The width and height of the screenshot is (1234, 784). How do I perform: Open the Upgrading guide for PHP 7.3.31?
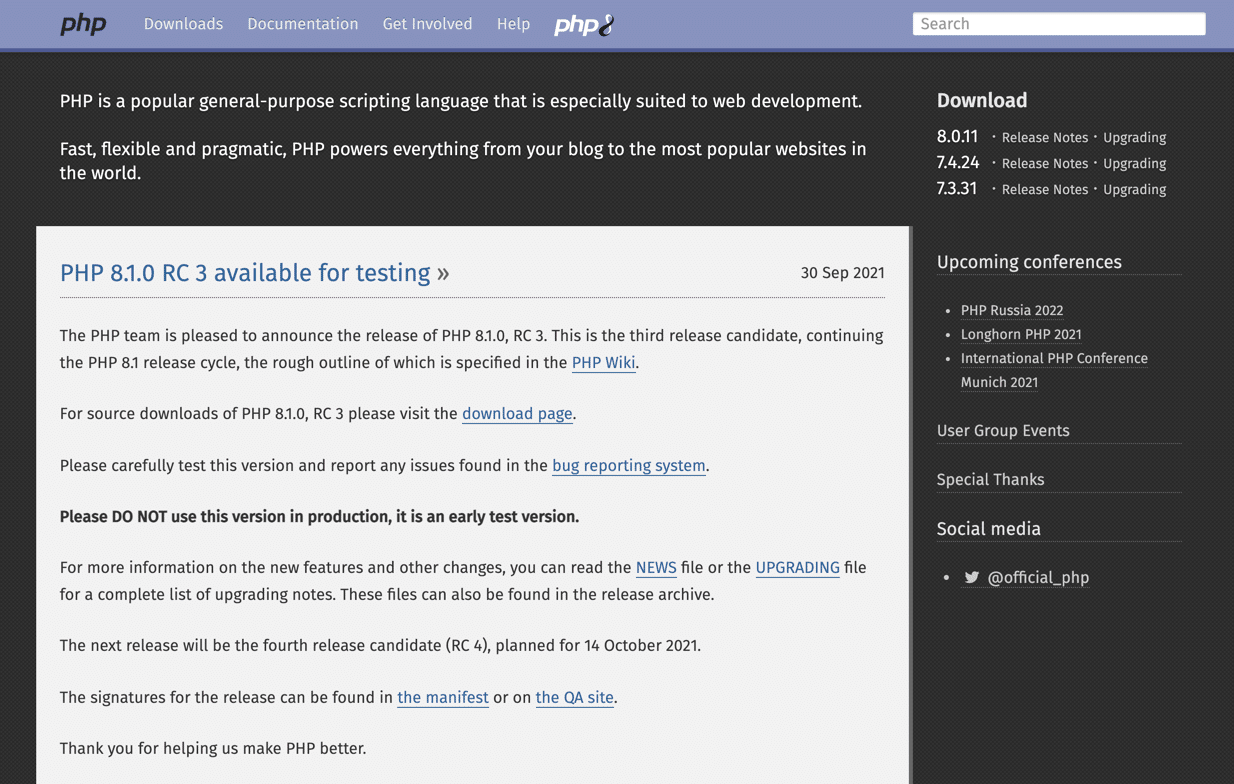point(1134,189)
